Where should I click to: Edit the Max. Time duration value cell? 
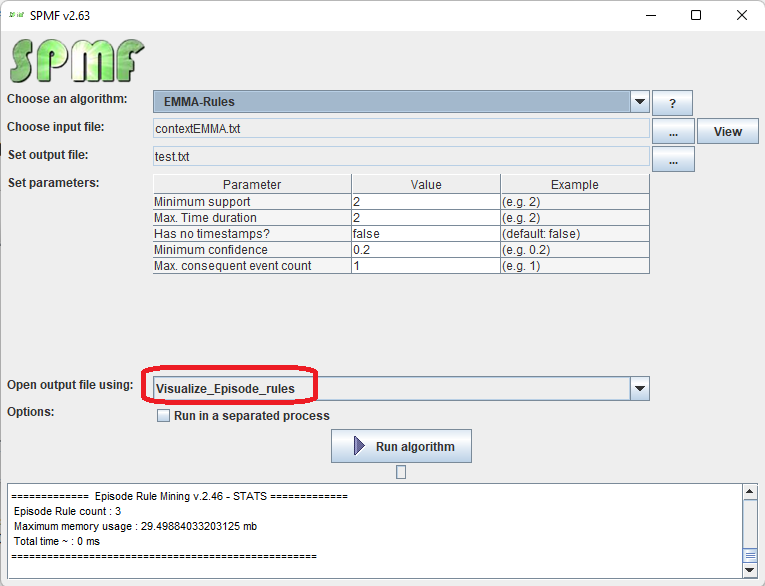[425, 218]
